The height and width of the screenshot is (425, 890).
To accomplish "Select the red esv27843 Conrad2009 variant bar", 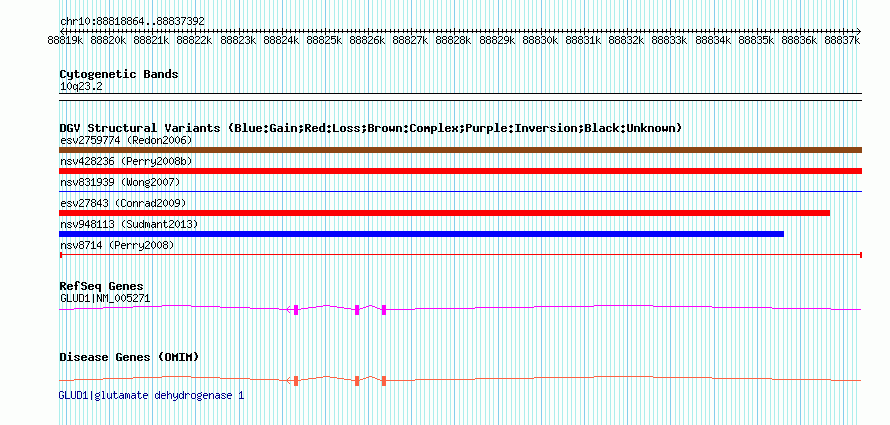I will tap(444, 213).
